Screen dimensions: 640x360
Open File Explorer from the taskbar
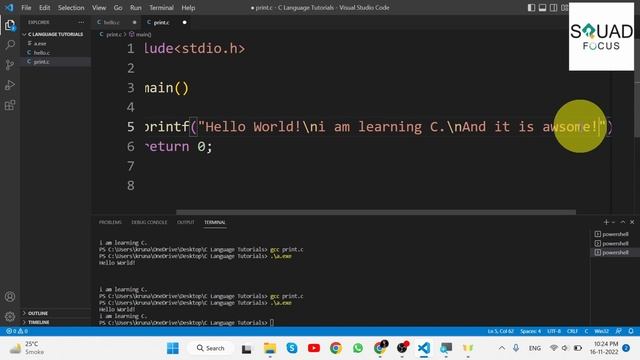[x=270, y=348]
